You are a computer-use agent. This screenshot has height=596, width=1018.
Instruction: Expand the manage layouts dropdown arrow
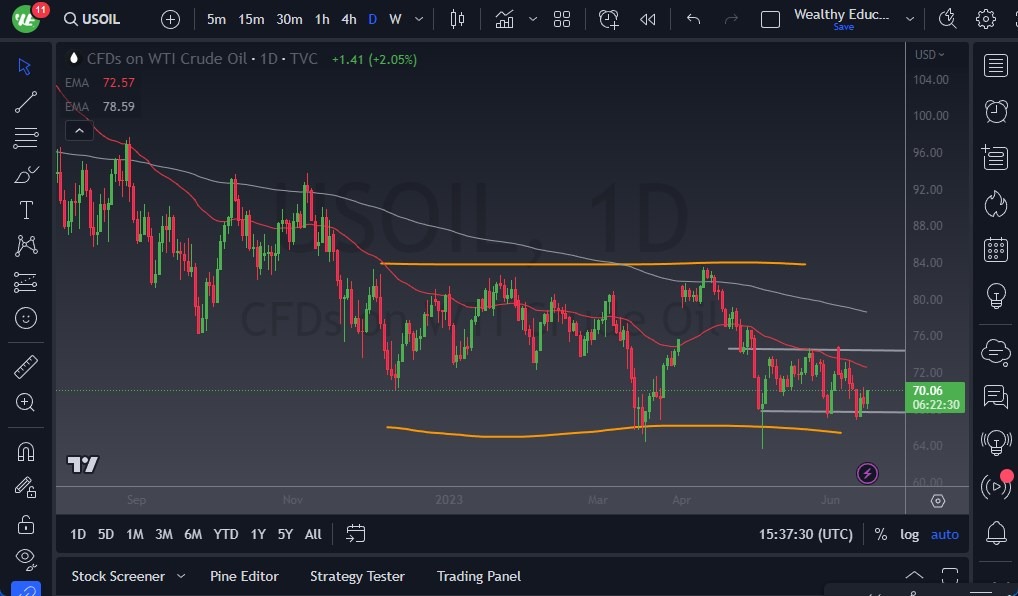[910, 19]
